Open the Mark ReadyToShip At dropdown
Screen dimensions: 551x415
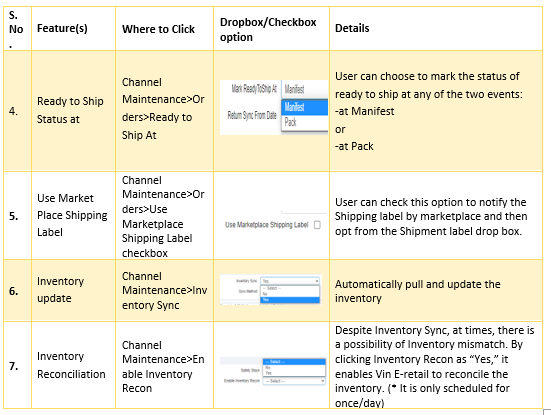(x=305, y=89)
